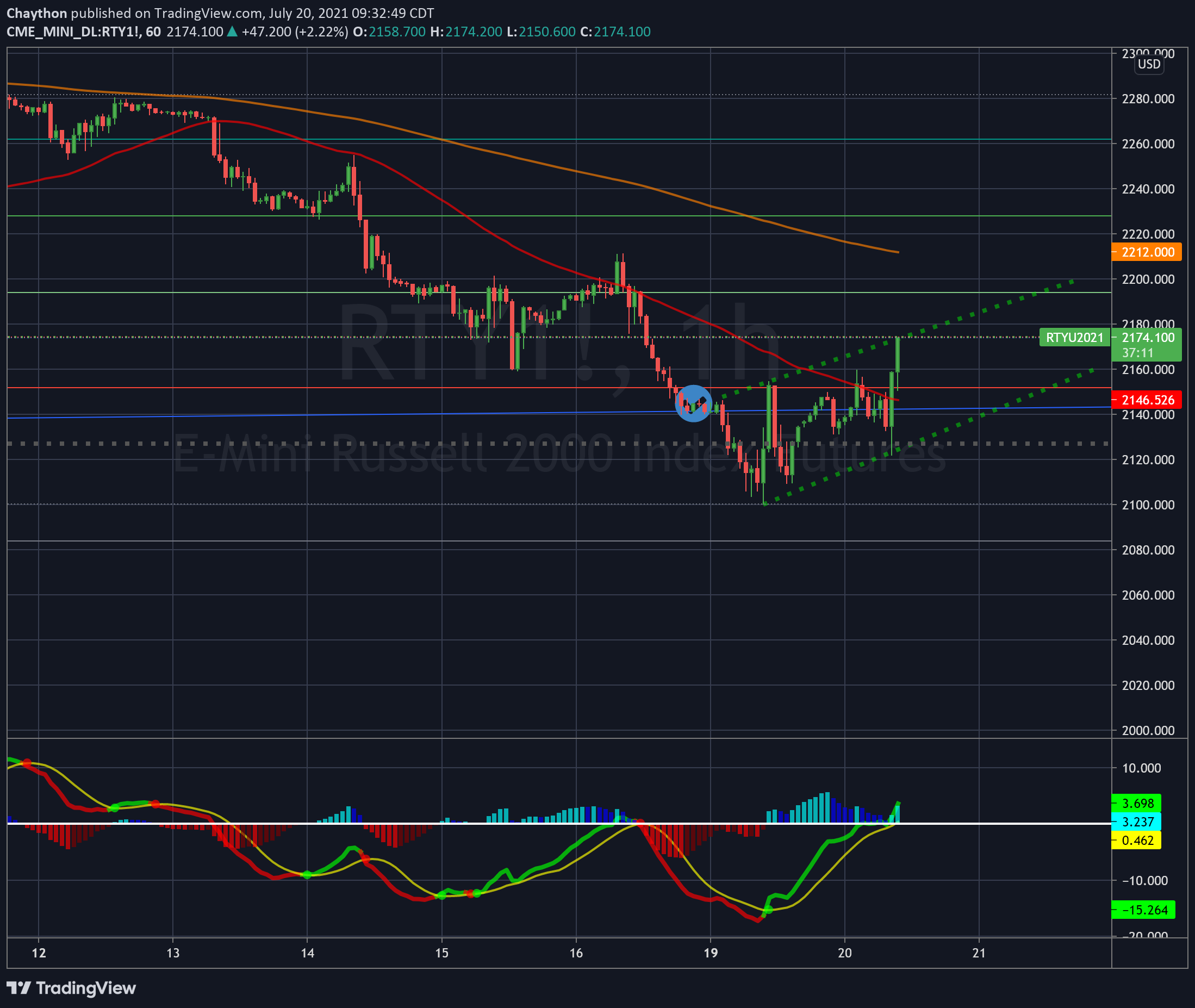Click the 2200.000 price axis label
This screenshot has width=1195, height=1008.
pos(1148,279)
